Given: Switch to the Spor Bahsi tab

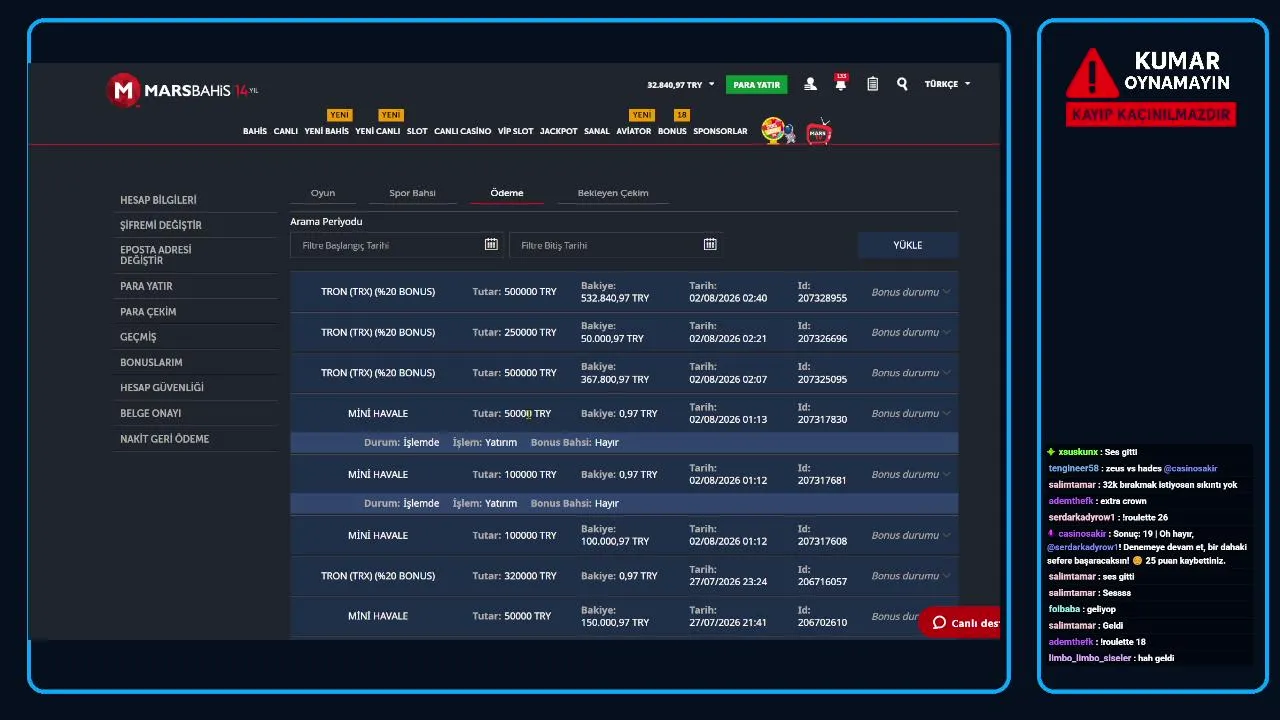Looking at the screenshot, I should 412,193.
